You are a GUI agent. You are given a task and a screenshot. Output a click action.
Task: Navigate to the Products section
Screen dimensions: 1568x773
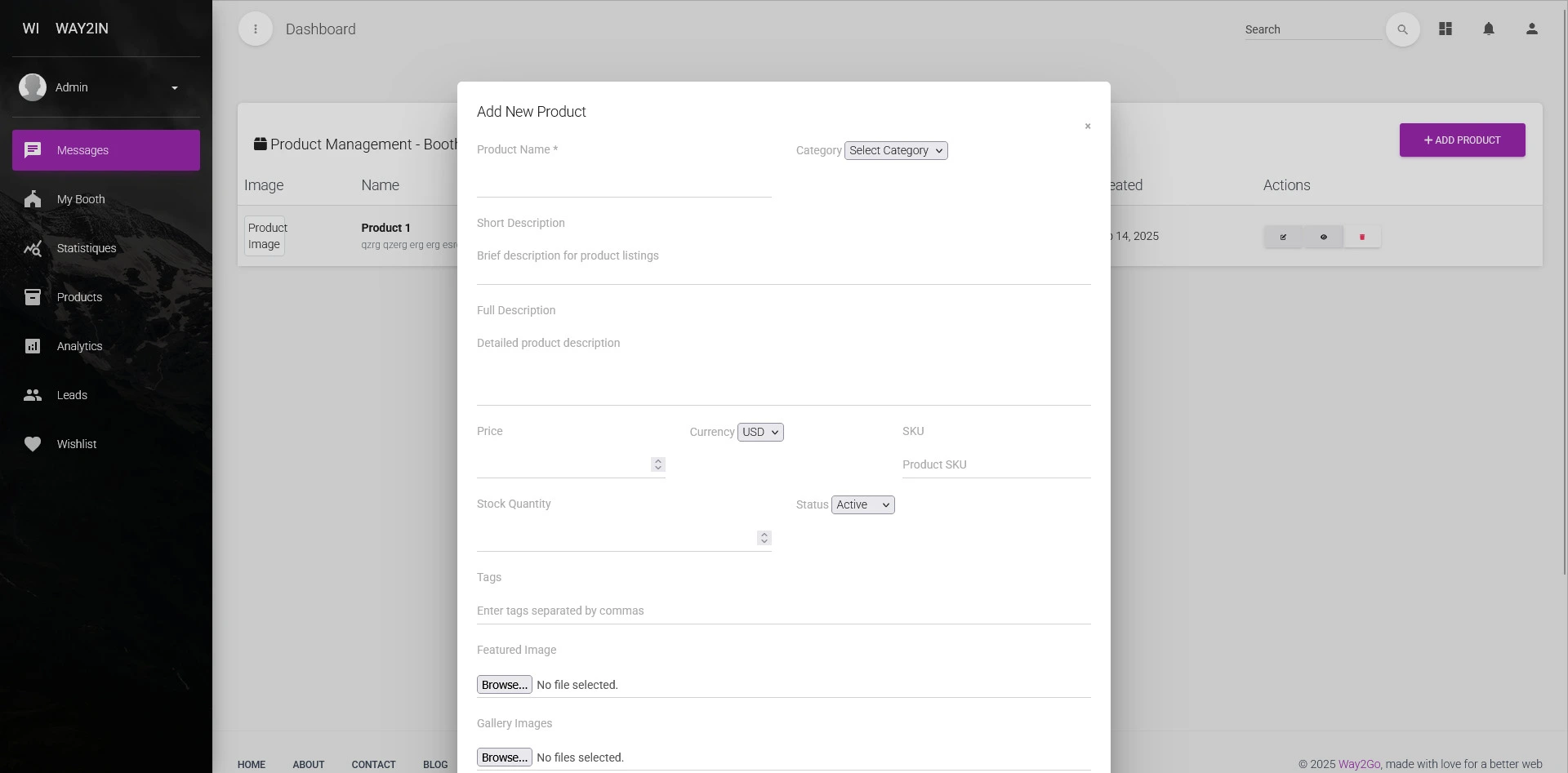click(78, 297)
